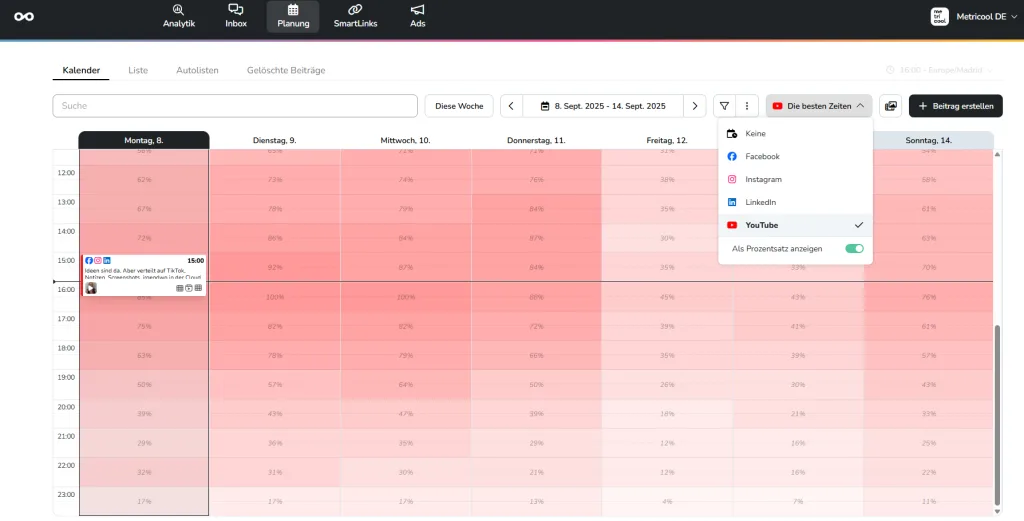Click the media library icon
This screenshot has height=521, width=1024.
(890, 106)
